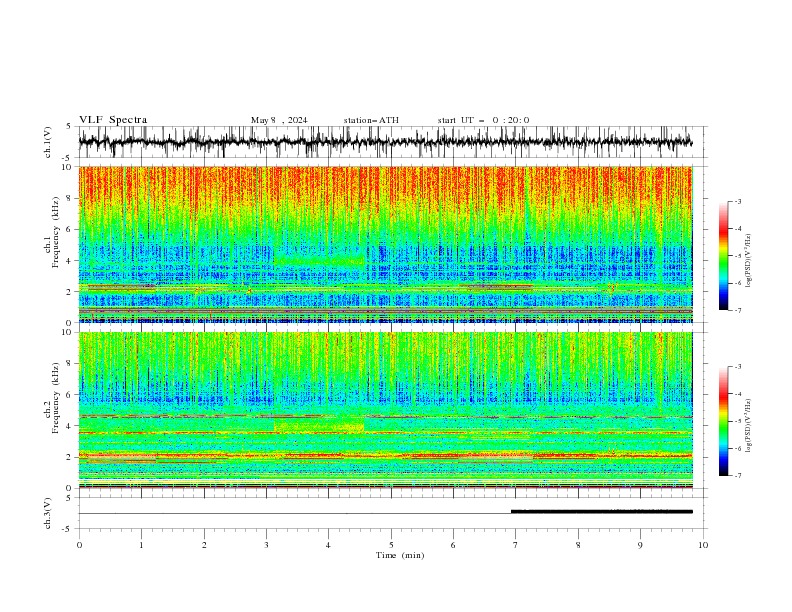This screenshot has width=792, height=612.
Task: Click the "-7" label on ch.2 colorbar
Action: coord(737,475)
